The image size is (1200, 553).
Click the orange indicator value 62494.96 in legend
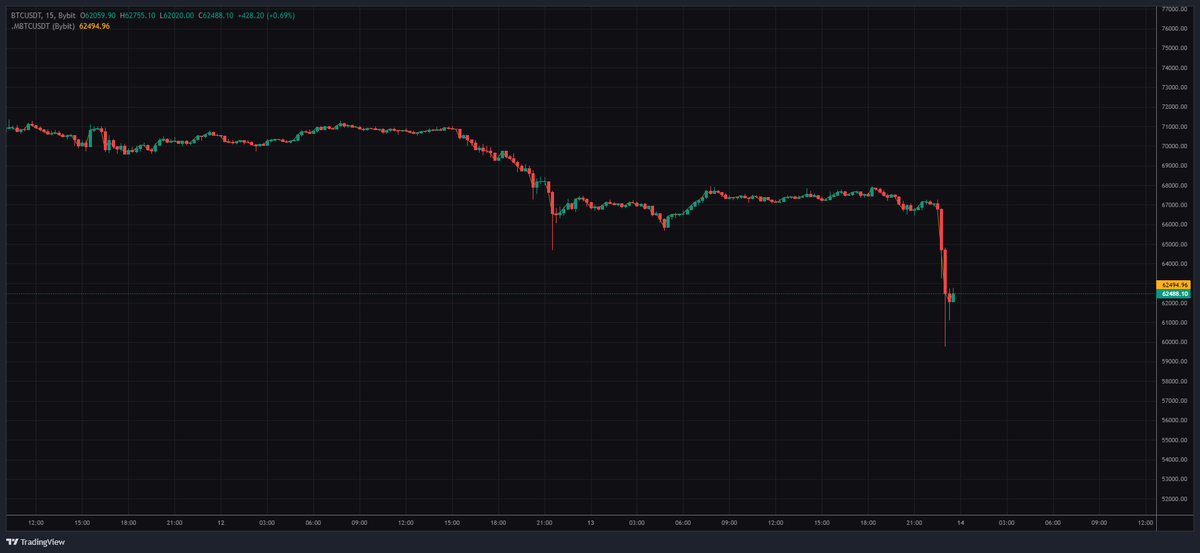point(93,26)
